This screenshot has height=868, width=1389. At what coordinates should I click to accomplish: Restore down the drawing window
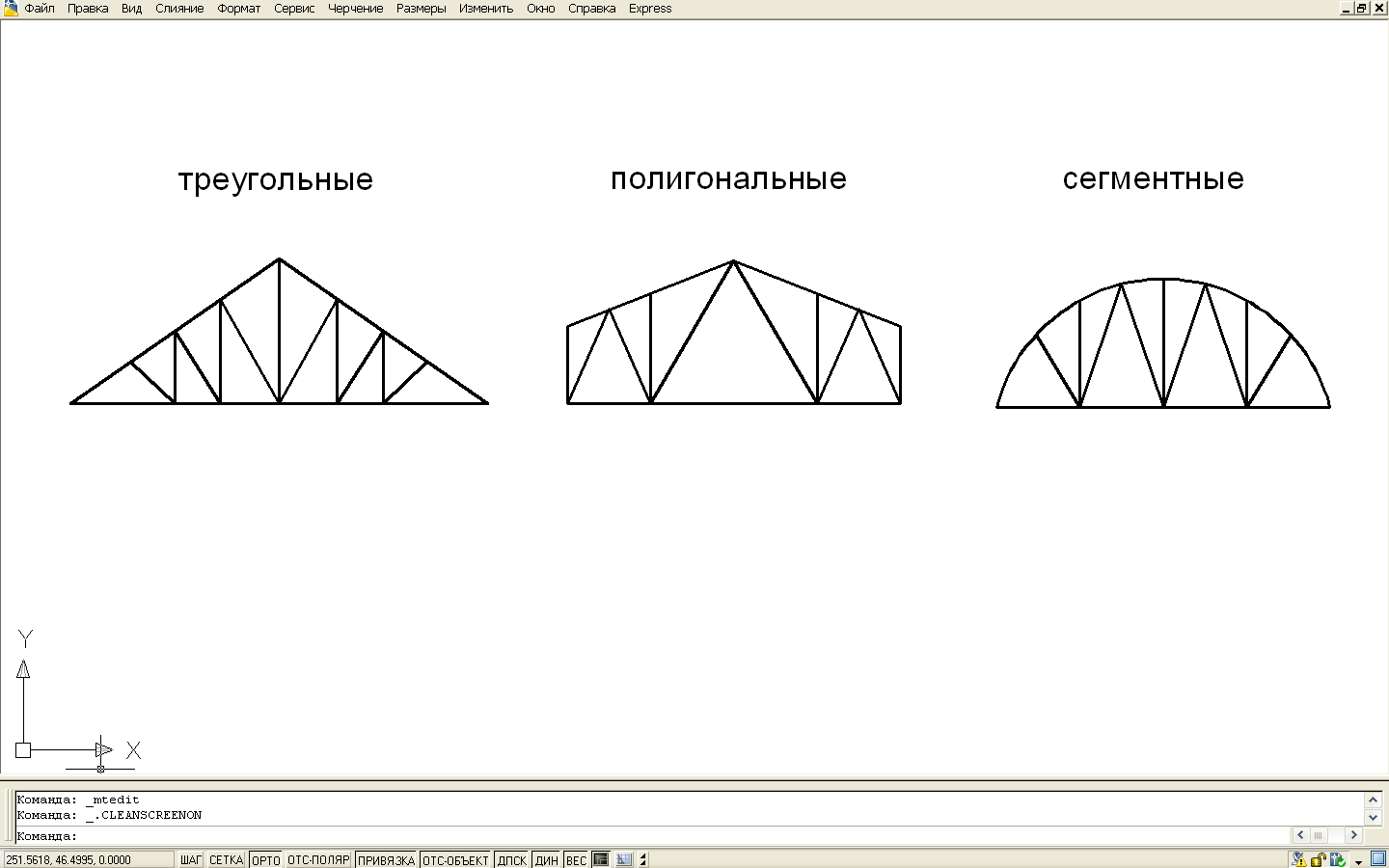[x=1362, y=8]
